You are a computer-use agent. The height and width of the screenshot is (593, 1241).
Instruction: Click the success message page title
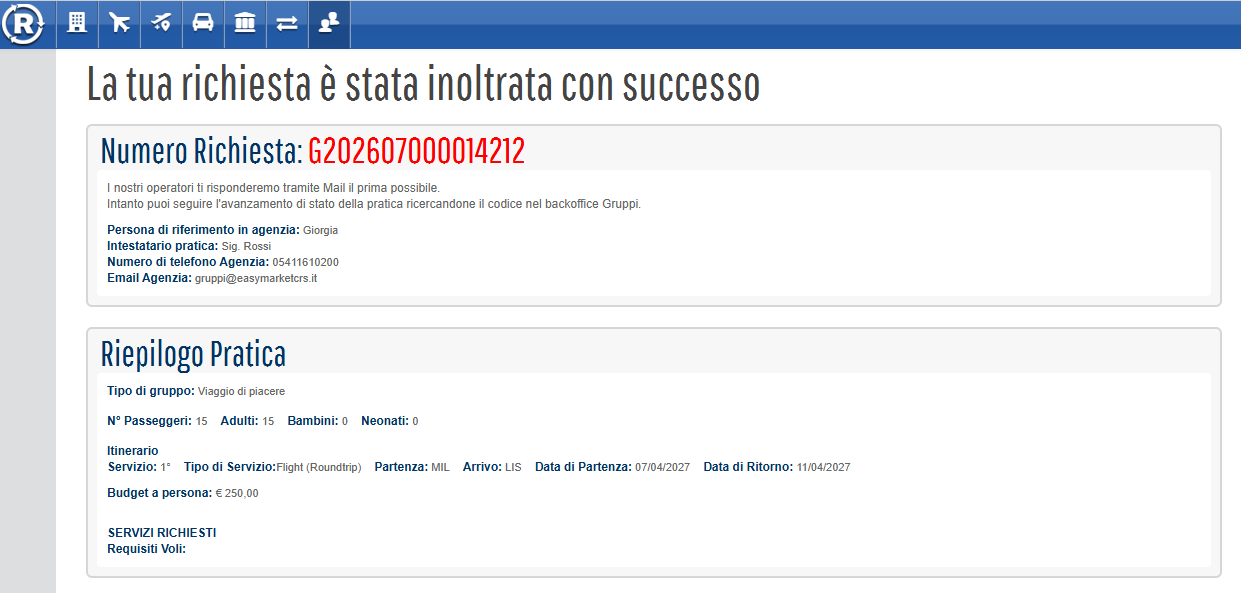(x=424, y=85)
